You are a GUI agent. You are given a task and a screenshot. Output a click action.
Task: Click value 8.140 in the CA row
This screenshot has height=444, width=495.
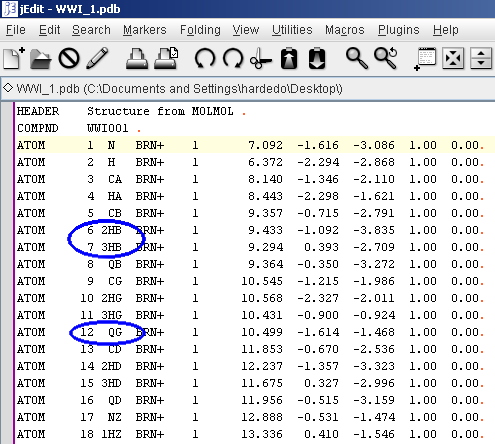(x=265, y=179)
